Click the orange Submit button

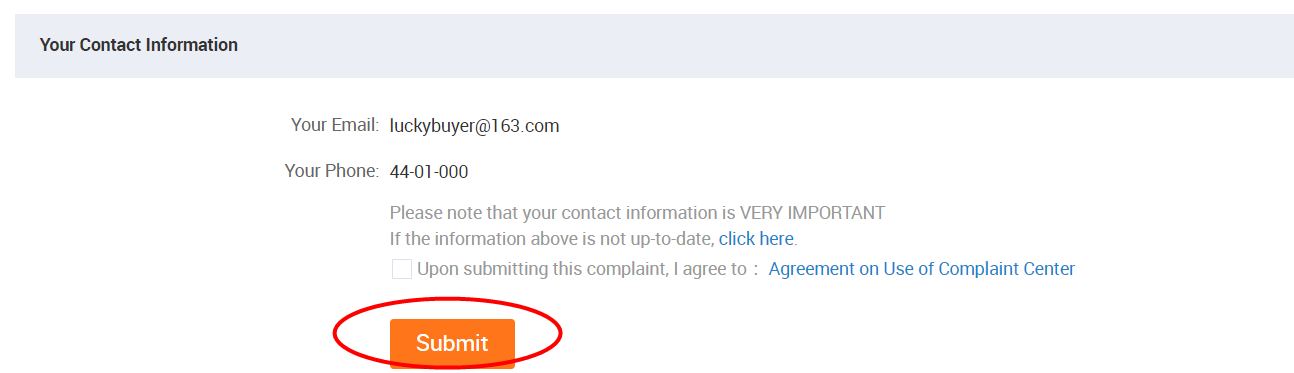coord(452,343)
